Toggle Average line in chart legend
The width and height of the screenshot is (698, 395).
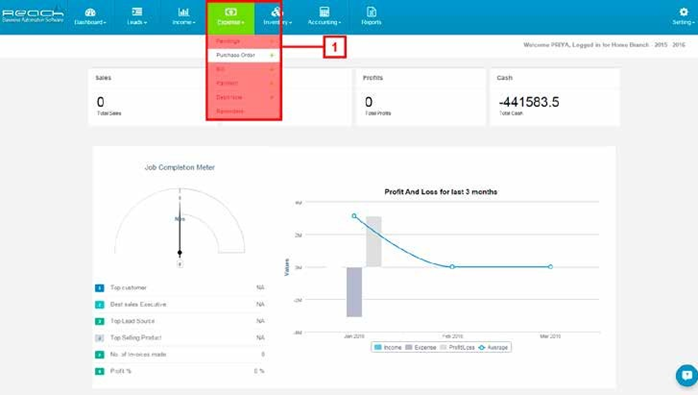click(493, 347)
